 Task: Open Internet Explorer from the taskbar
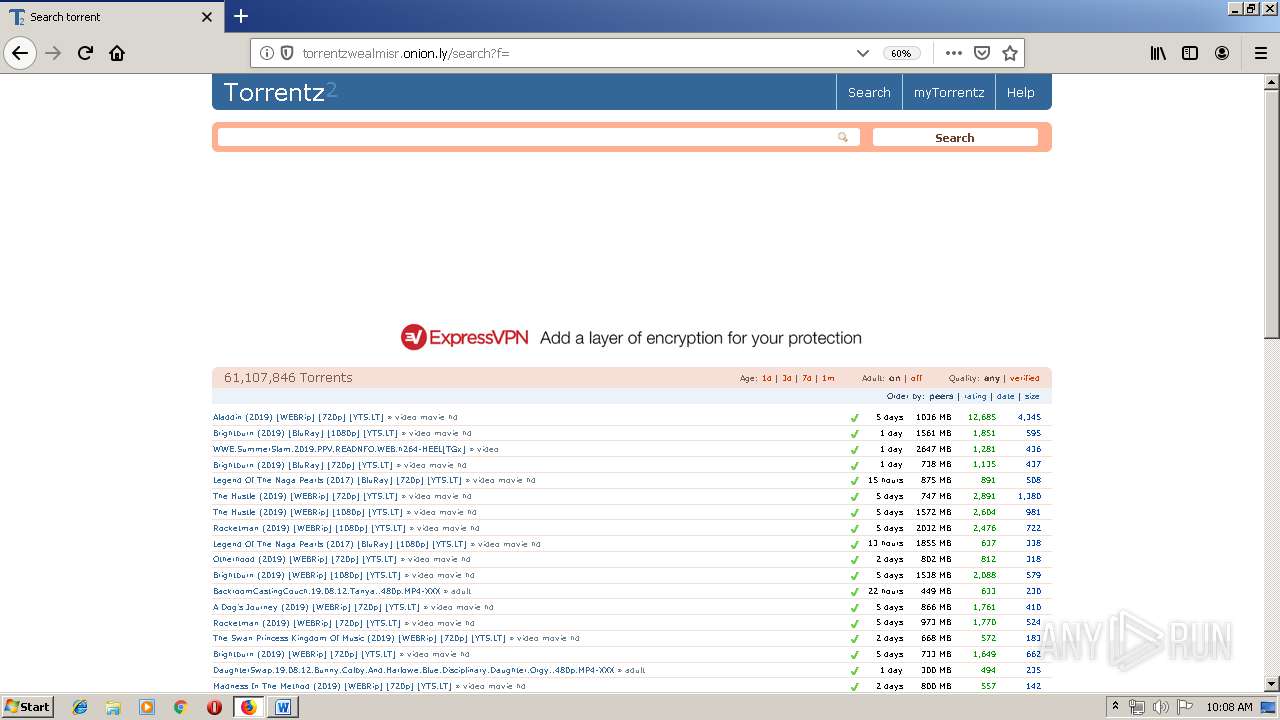click(x=80, y=707)
